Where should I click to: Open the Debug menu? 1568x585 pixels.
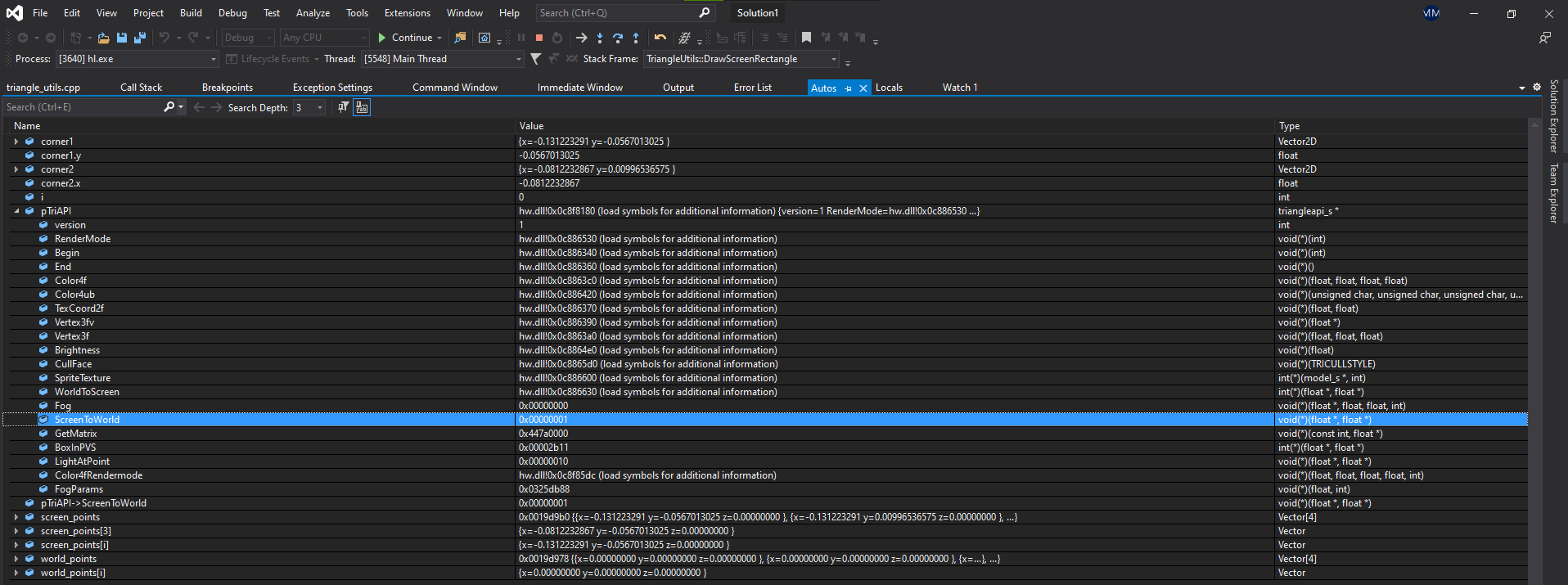[x=232, y=13]
